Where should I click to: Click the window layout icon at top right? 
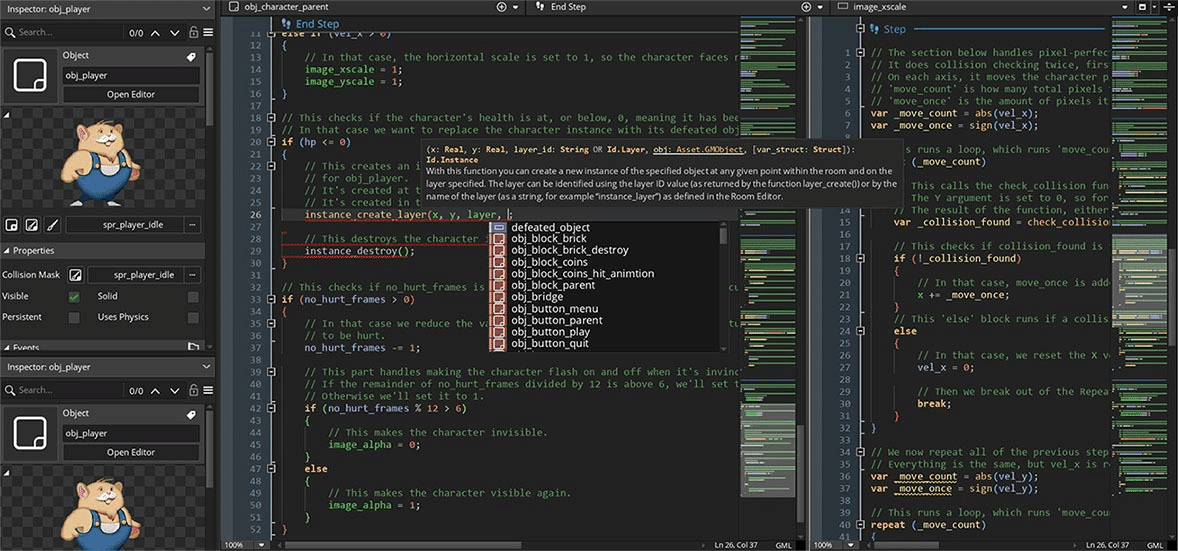coord(1142,7)
